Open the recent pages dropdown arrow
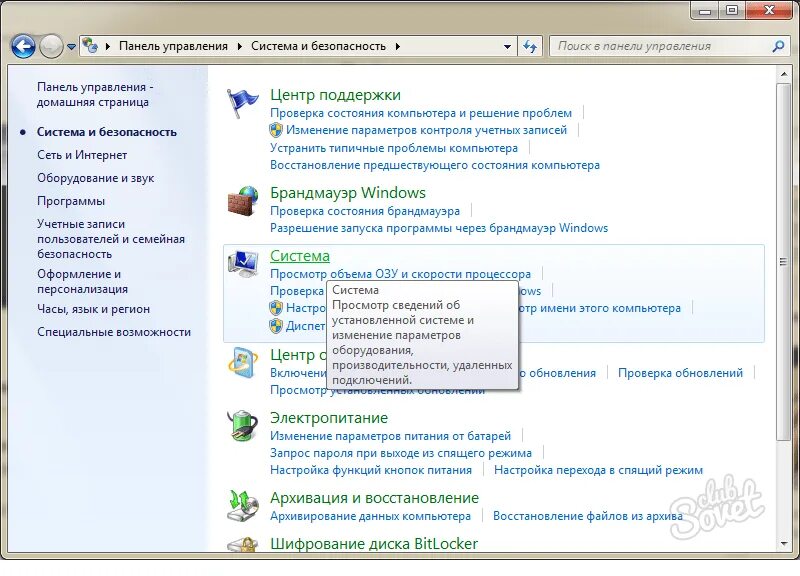The image size is (800, 576). [71, 46]
